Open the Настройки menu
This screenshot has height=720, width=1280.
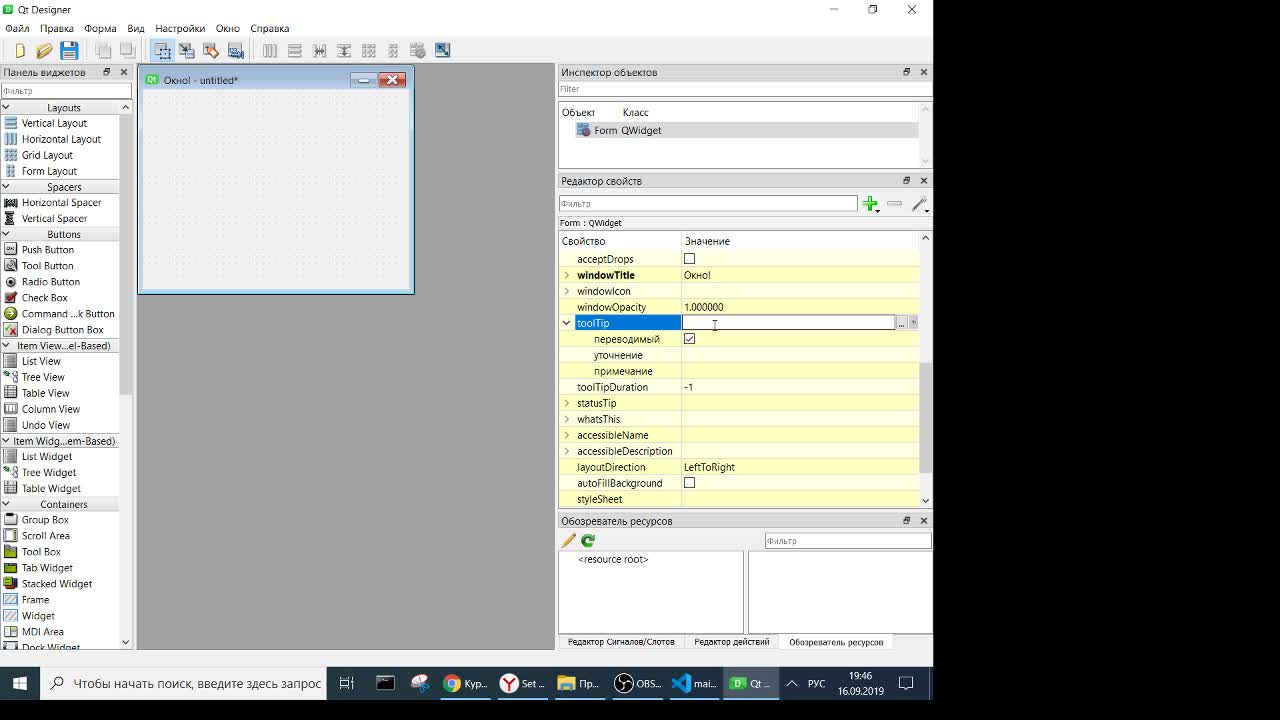coord(180,28)
